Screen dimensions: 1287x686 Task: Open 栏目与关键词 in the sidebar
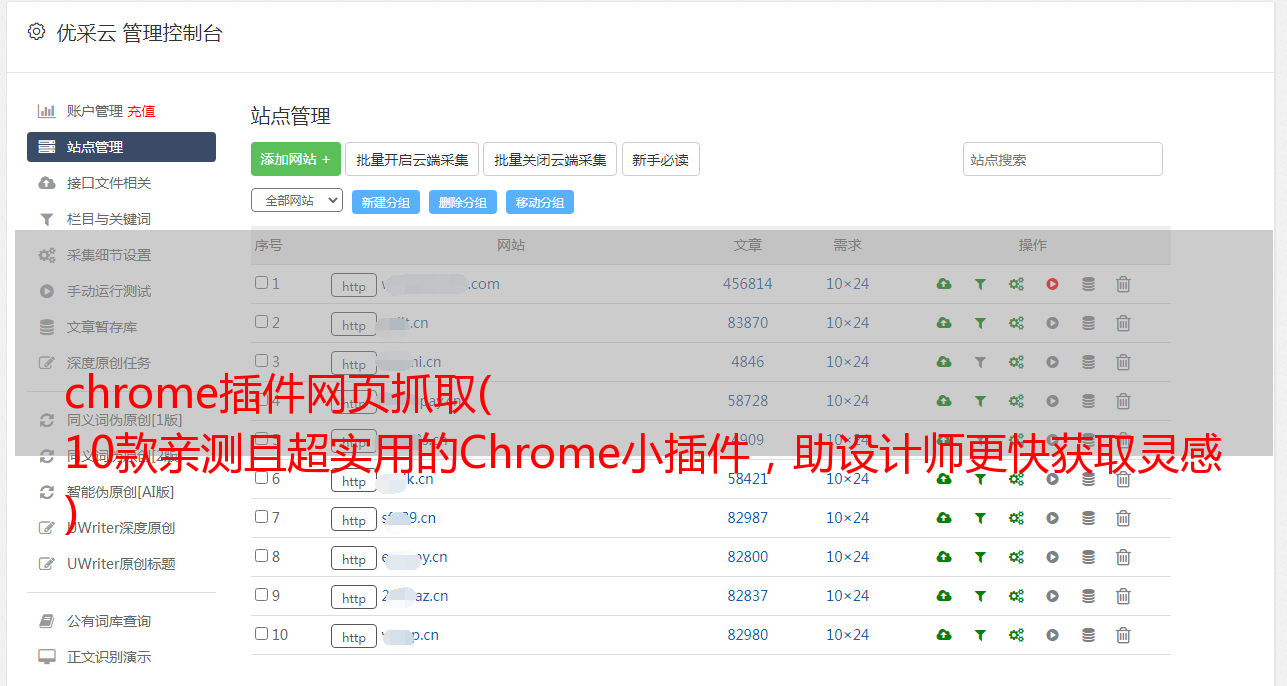(x=109, y=219)
